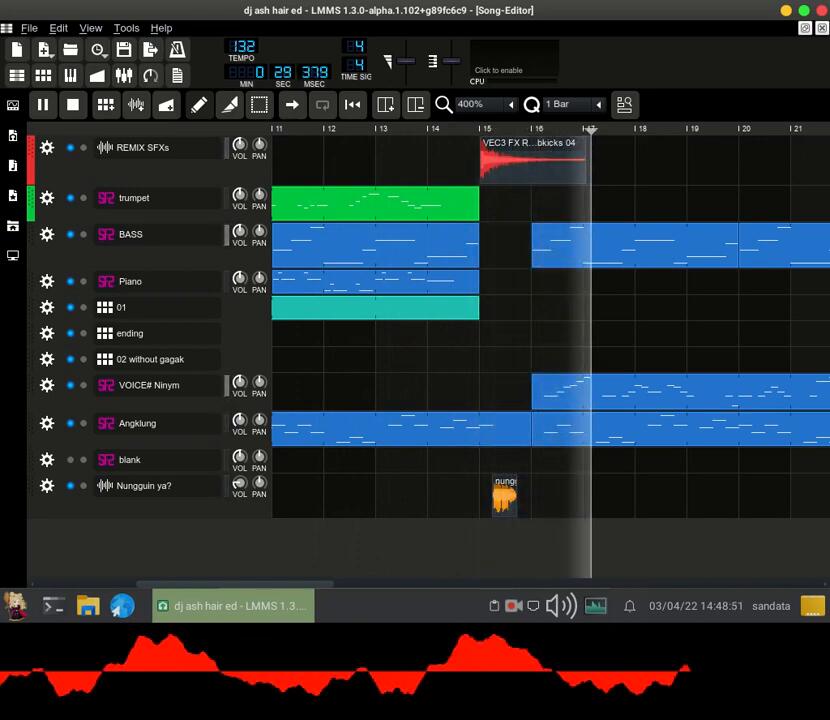830x720 pixels.
Task: Click the REMIX SFXs volume knob
Action: tap(239, 145)
